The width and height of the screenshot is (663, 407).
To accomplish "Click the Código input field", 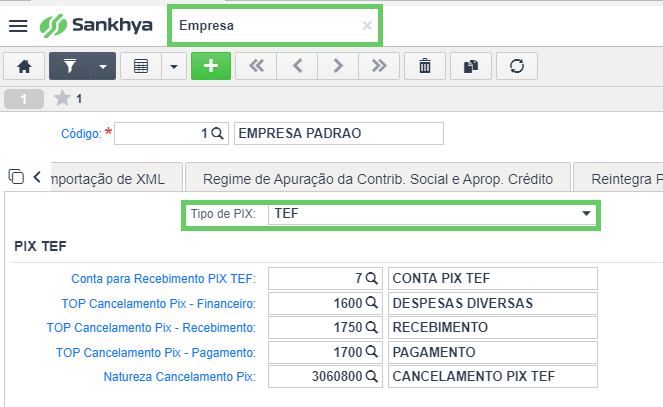I will tap(171, 134).
